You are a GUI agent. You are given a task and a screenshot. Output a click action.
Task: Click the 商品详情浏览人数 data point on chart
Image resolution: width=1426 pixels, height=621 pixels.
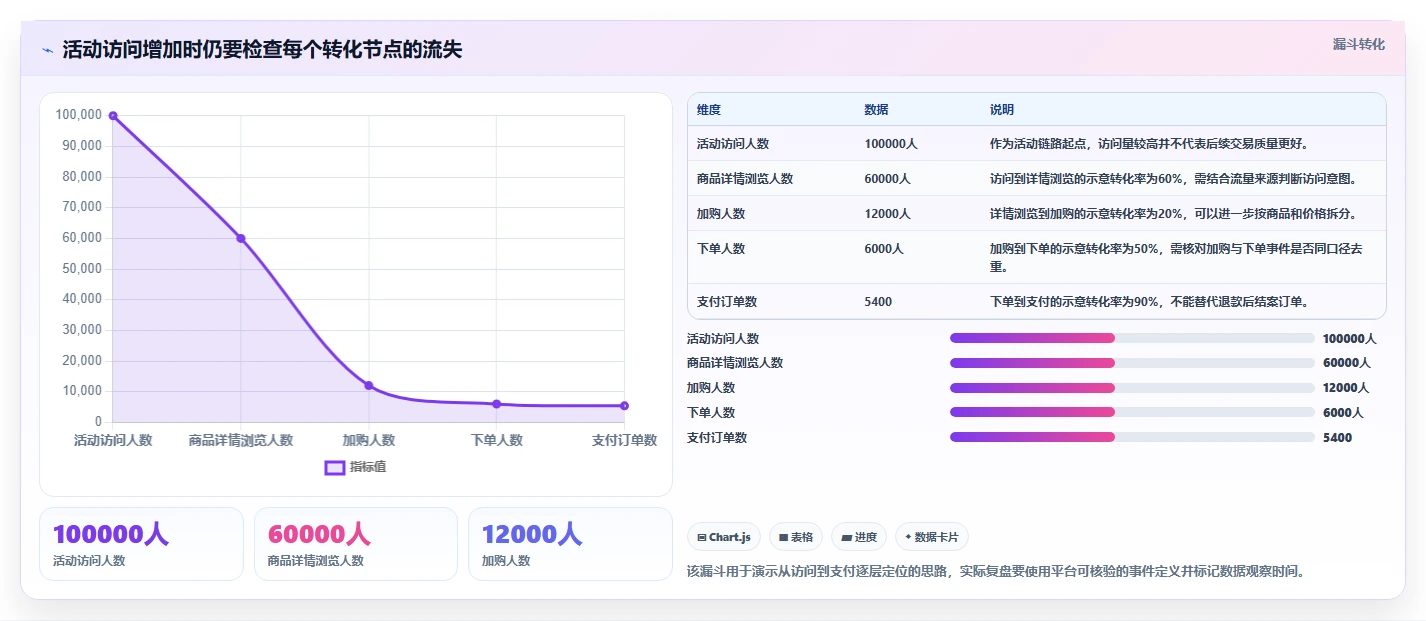click(x=241, y=238)
